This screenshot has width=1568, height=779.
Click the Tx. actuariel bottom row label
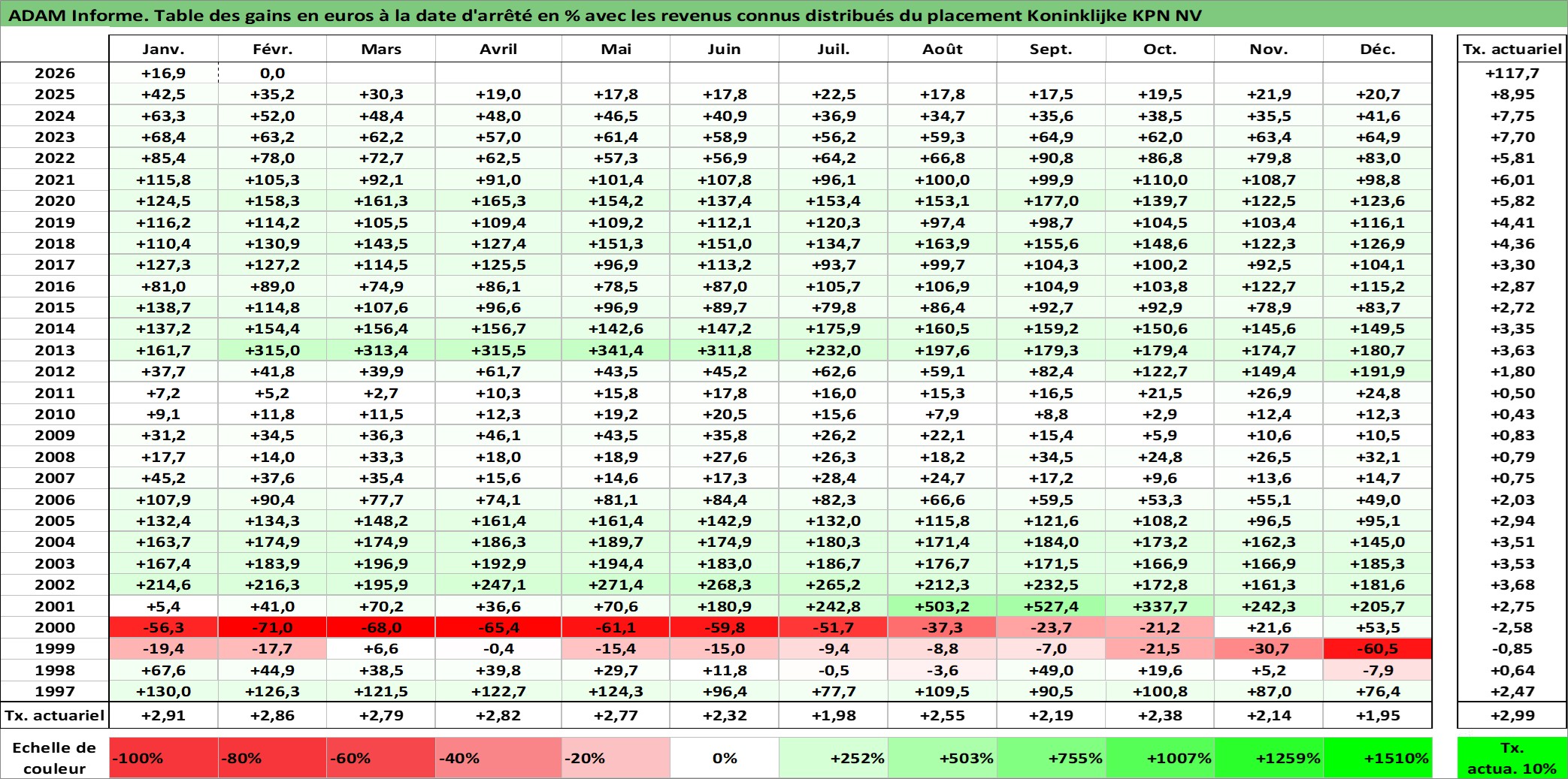(x=55, y=715)
